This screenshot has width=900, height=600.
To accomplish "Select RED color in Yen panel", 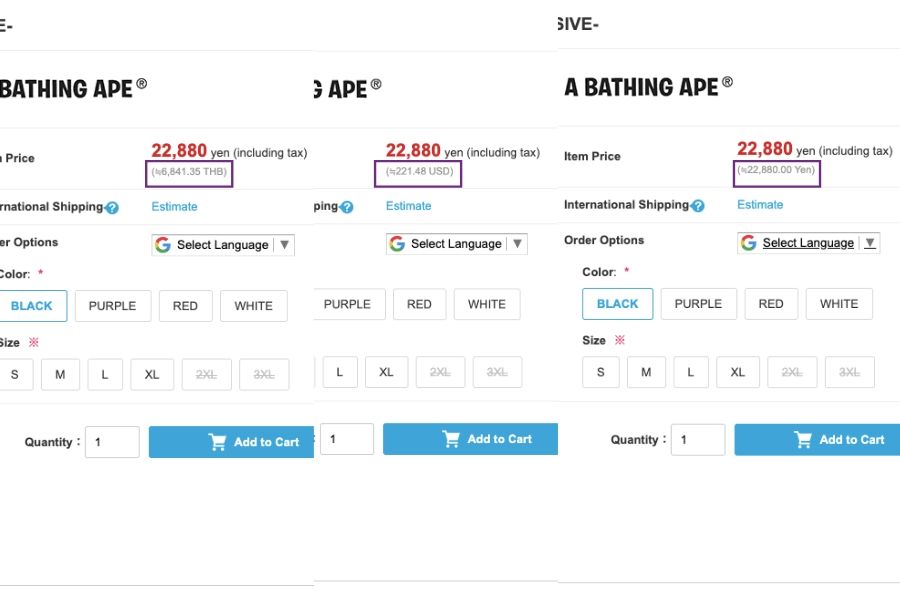I will pos(771,304).
